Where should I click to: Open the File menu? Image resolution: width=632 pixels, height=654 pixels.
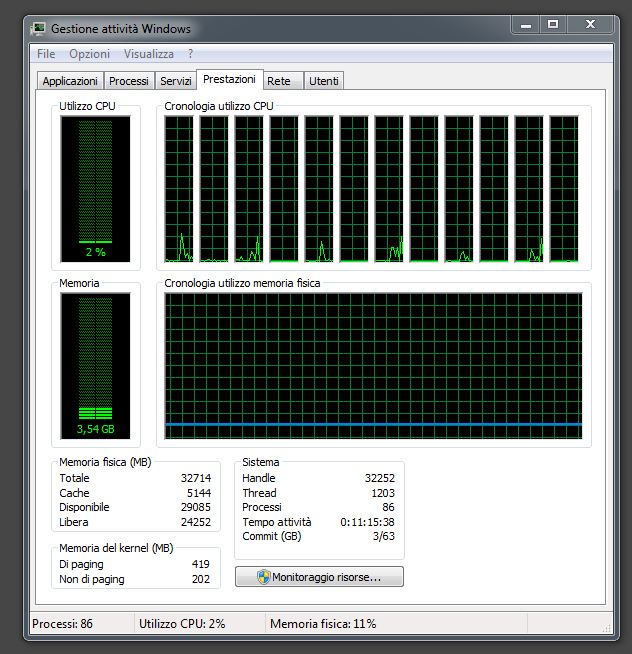pyautogui.click(x=46, y=54)
